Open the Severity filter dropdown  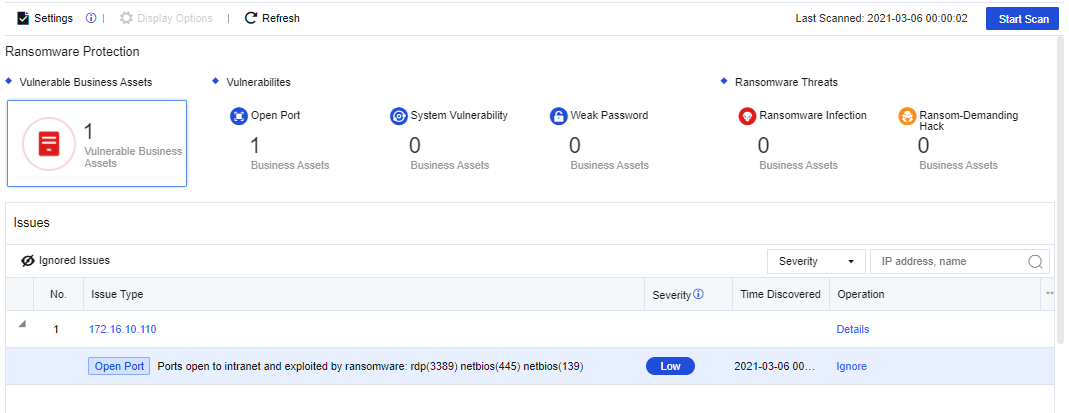click(815, 261)
